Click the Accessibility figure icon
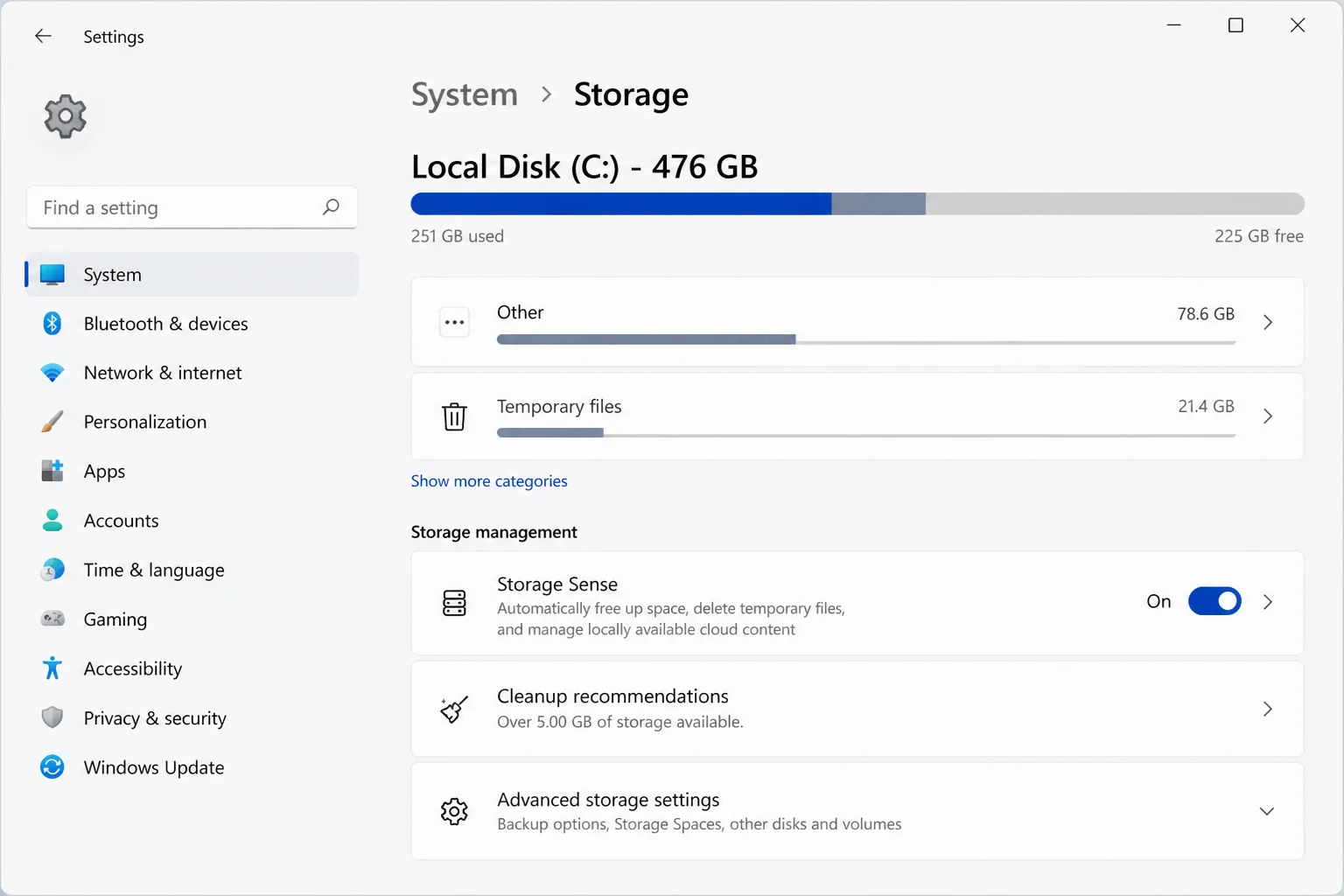This screenshot has width=1344, height=896. pos(52,668)
